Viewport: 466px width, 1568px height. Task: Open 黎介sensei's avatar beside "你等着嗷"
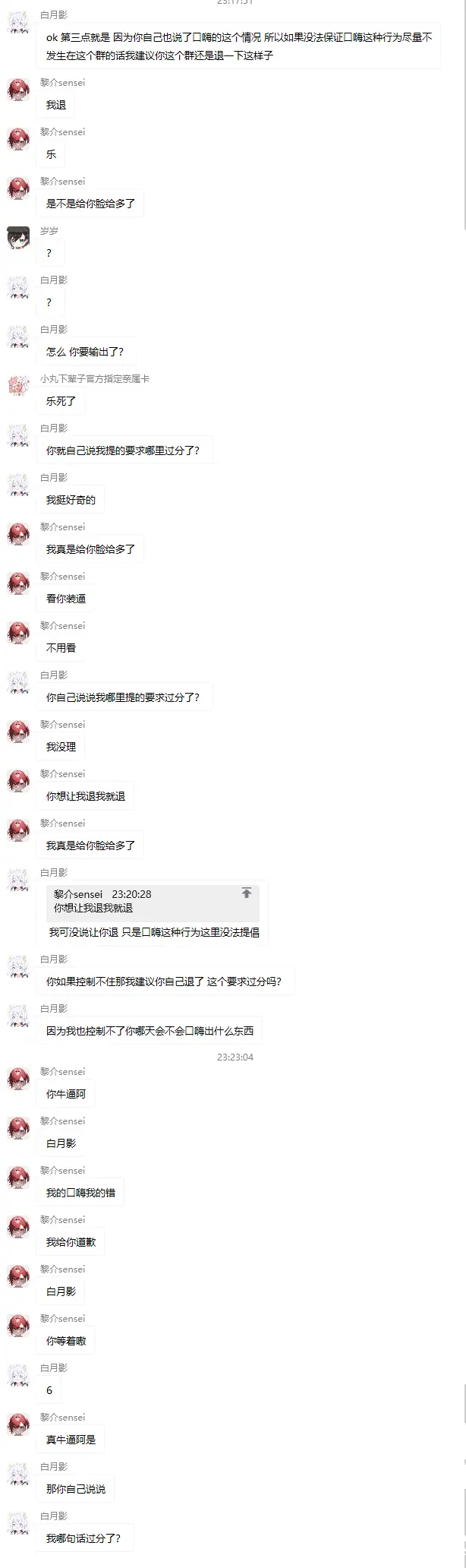tap(18, 1326)
